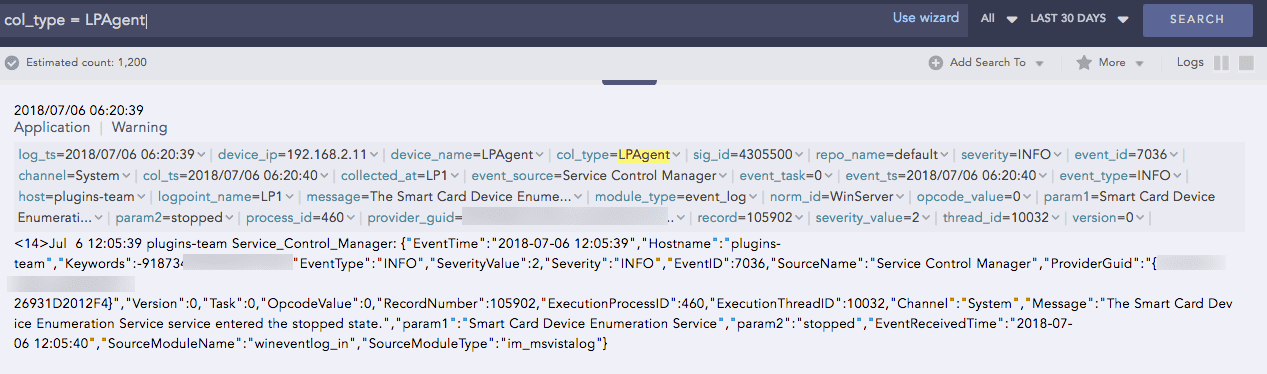Click the Add Search To label
This screenshot has width=1267, height=374.
pos(987,63)
